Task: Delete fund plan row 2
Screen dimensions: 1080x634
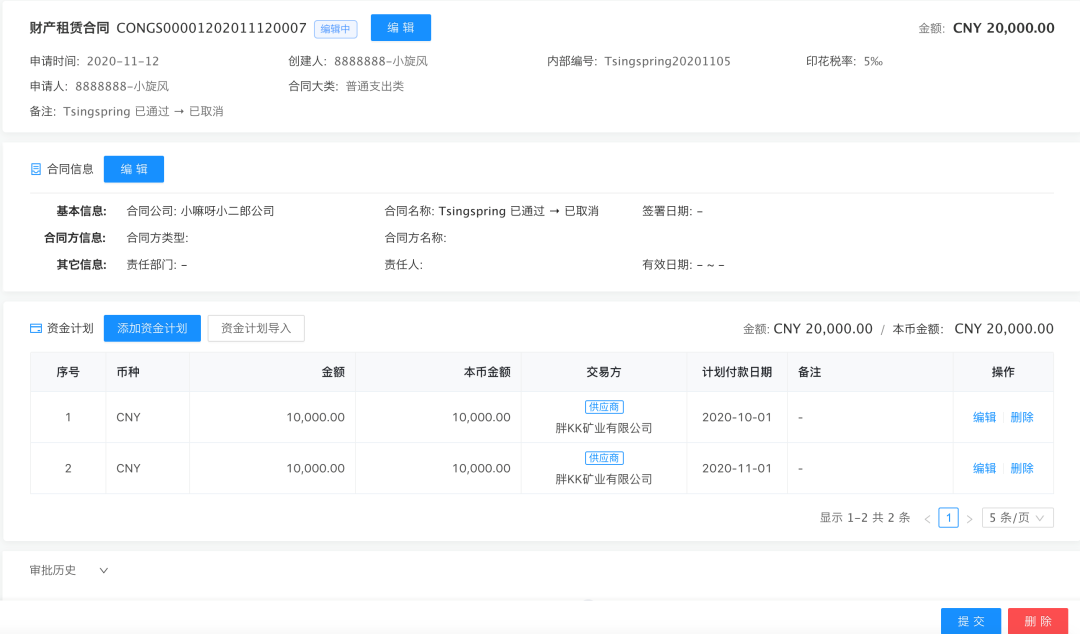Action: coord(1022,468)
